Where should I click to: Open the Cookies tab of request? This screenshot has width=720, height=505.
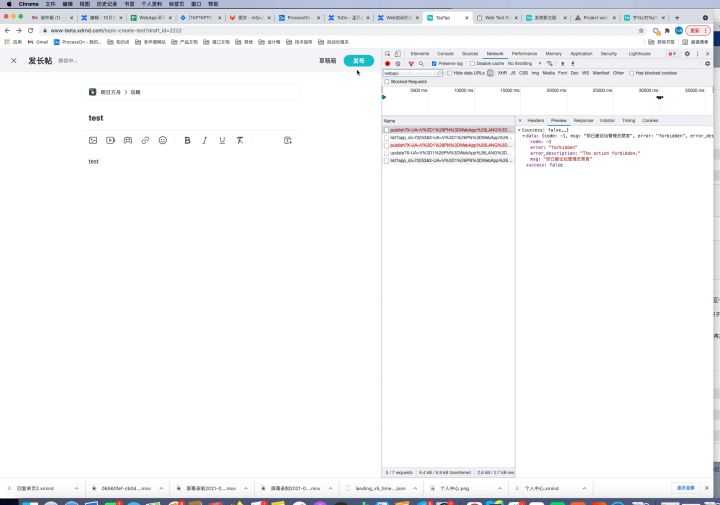tap(650, 120)
